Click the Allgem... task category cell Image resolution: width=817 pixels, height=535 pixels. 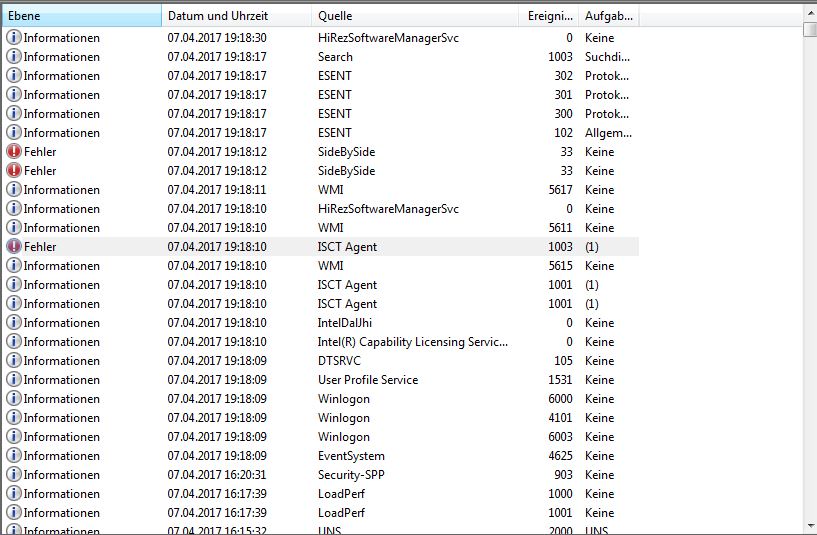tap(608, 133)
